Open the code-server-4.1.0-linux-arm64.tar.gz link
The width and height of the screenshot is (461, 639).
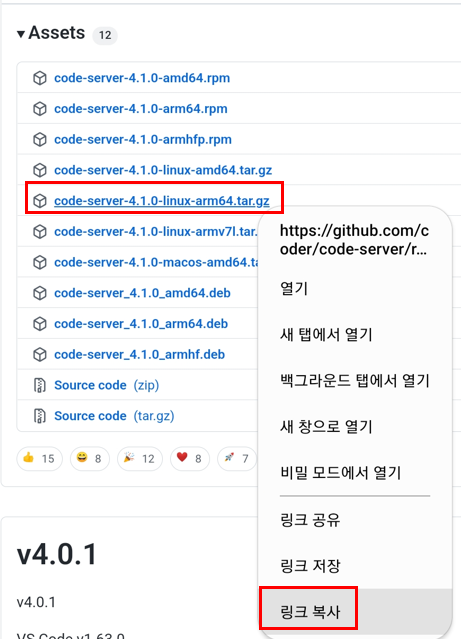pyautogui.click(x=162, y=201)
